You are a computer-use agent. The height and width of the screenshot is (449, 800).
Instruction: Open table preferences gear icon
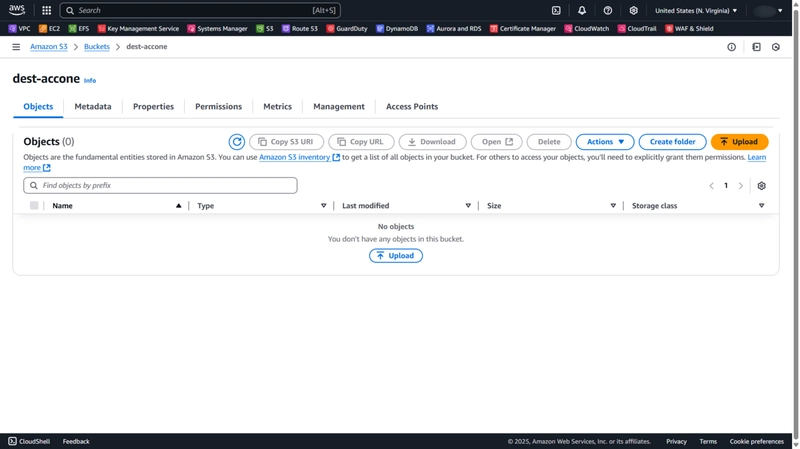click(761, 186)
